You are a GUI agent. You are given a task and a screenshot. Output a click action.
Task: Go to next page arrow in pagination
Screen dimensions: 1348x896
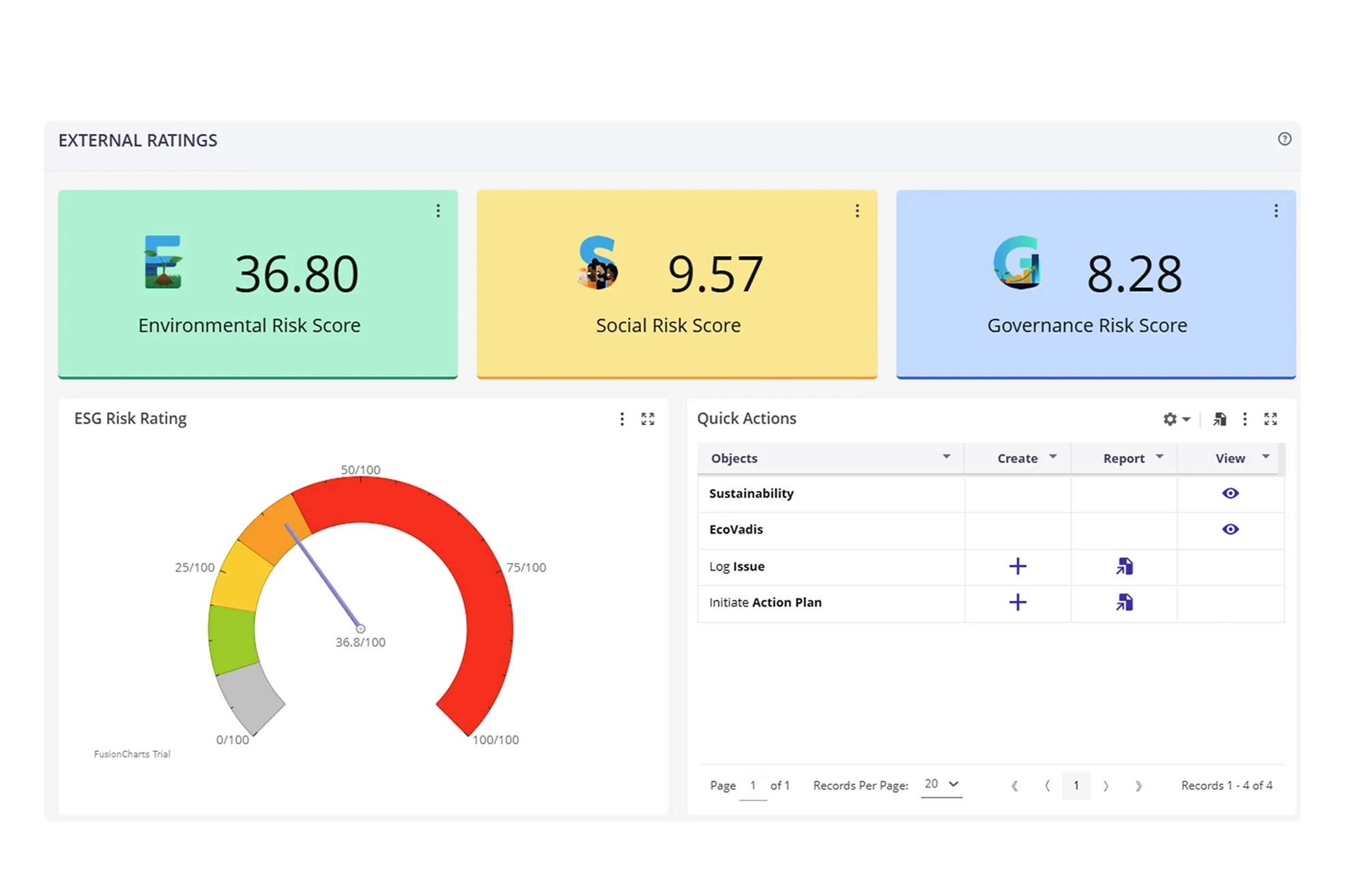pyautogui.click(x=1106, y=785)
